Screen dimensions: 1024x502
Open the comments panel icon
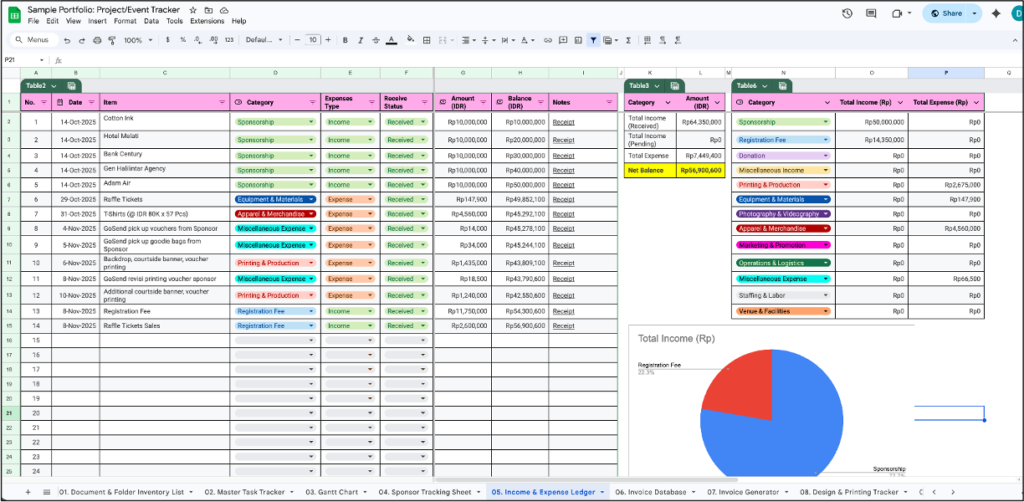871,13
